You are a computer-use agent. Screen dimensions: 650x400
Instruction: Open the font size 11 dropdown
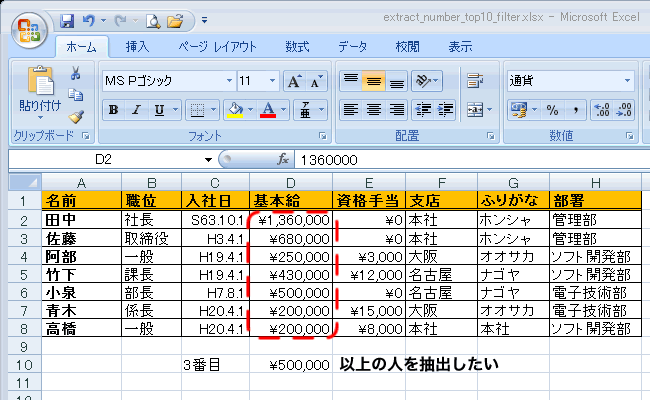272,80
